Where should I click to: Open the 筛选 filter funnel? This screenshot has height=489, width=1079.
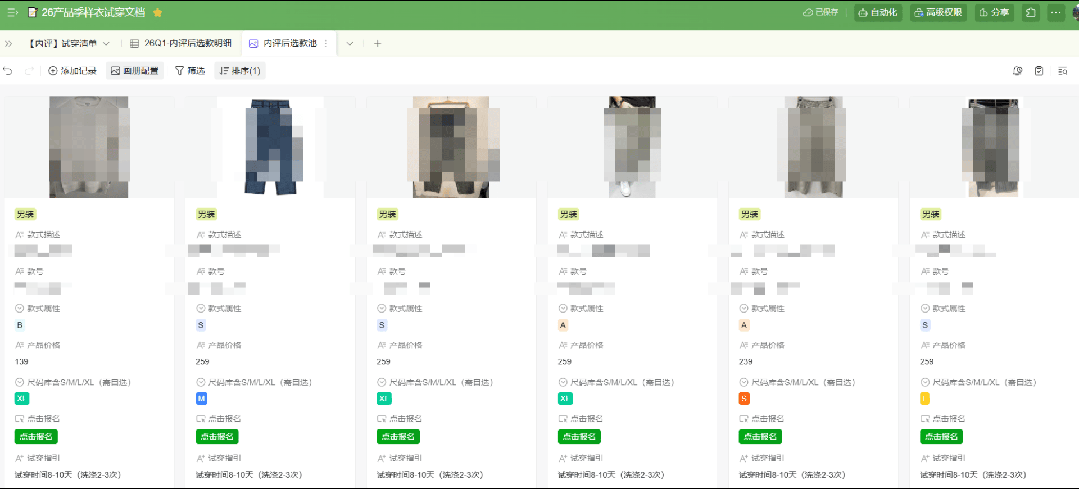(190, 71)
